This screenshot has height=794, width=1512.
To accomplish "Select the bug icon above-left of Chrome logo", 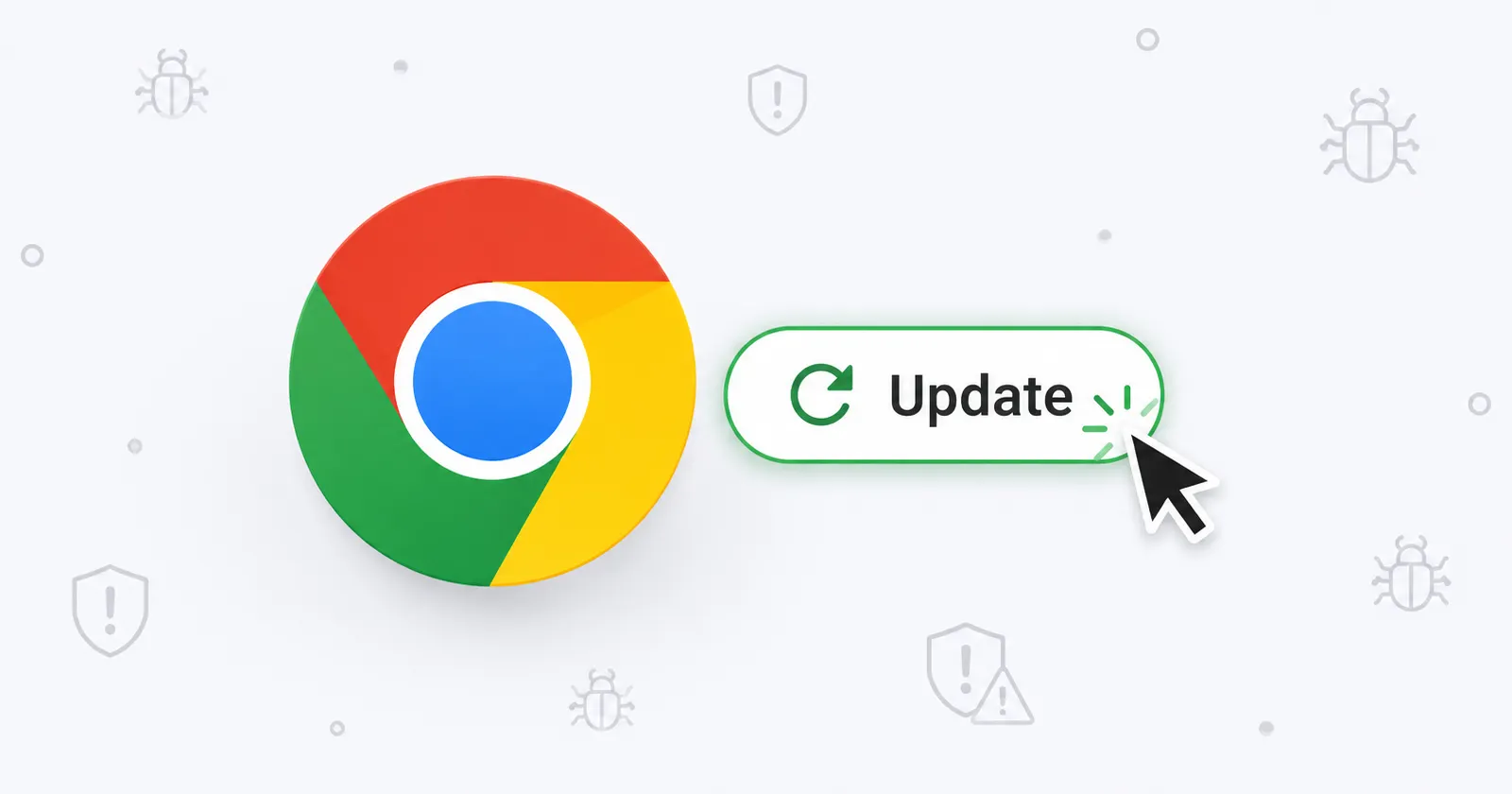I will (x=171, y=84).
